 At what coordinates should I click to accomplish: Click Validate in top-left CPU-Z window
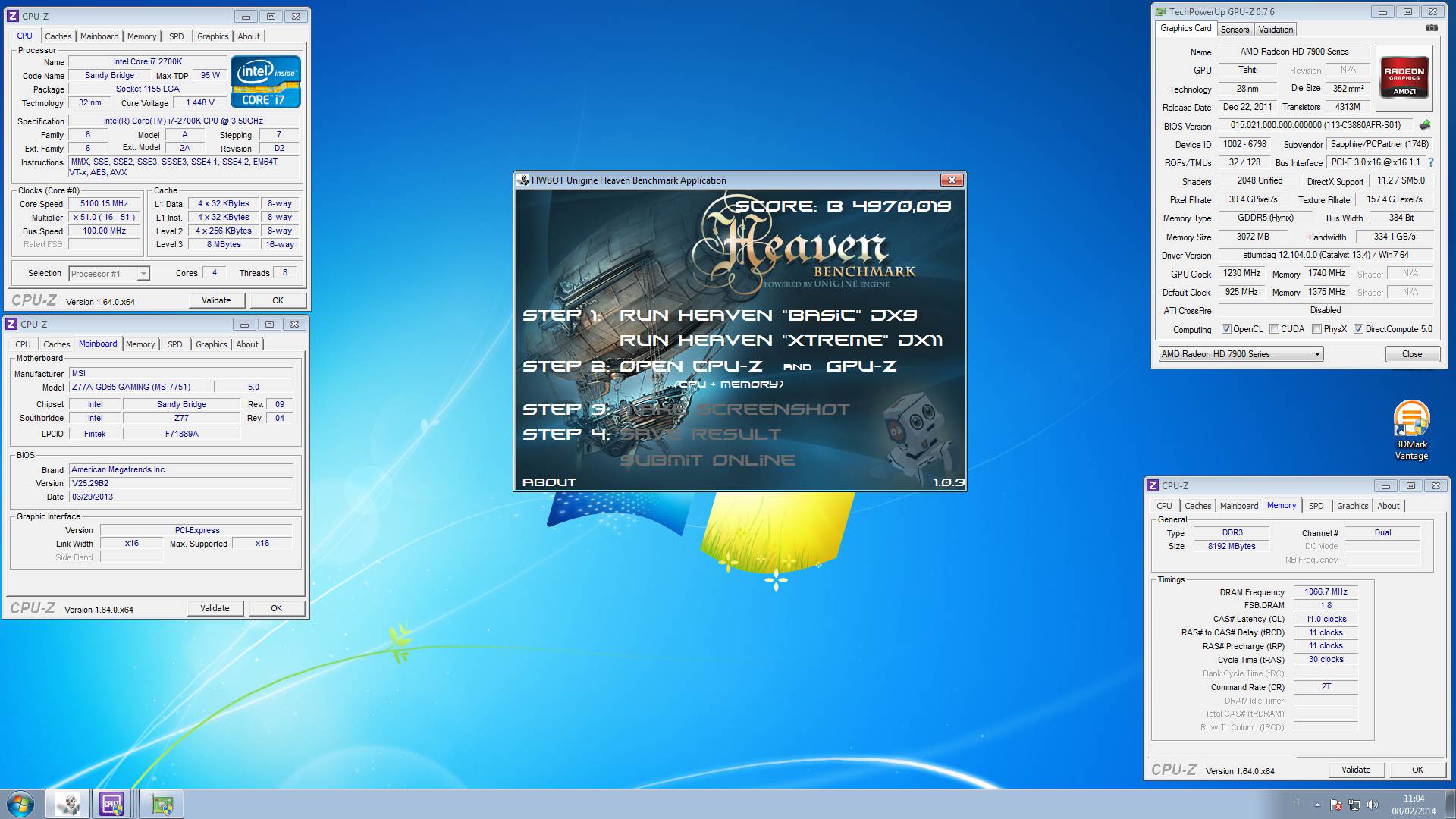pos(216,300)
